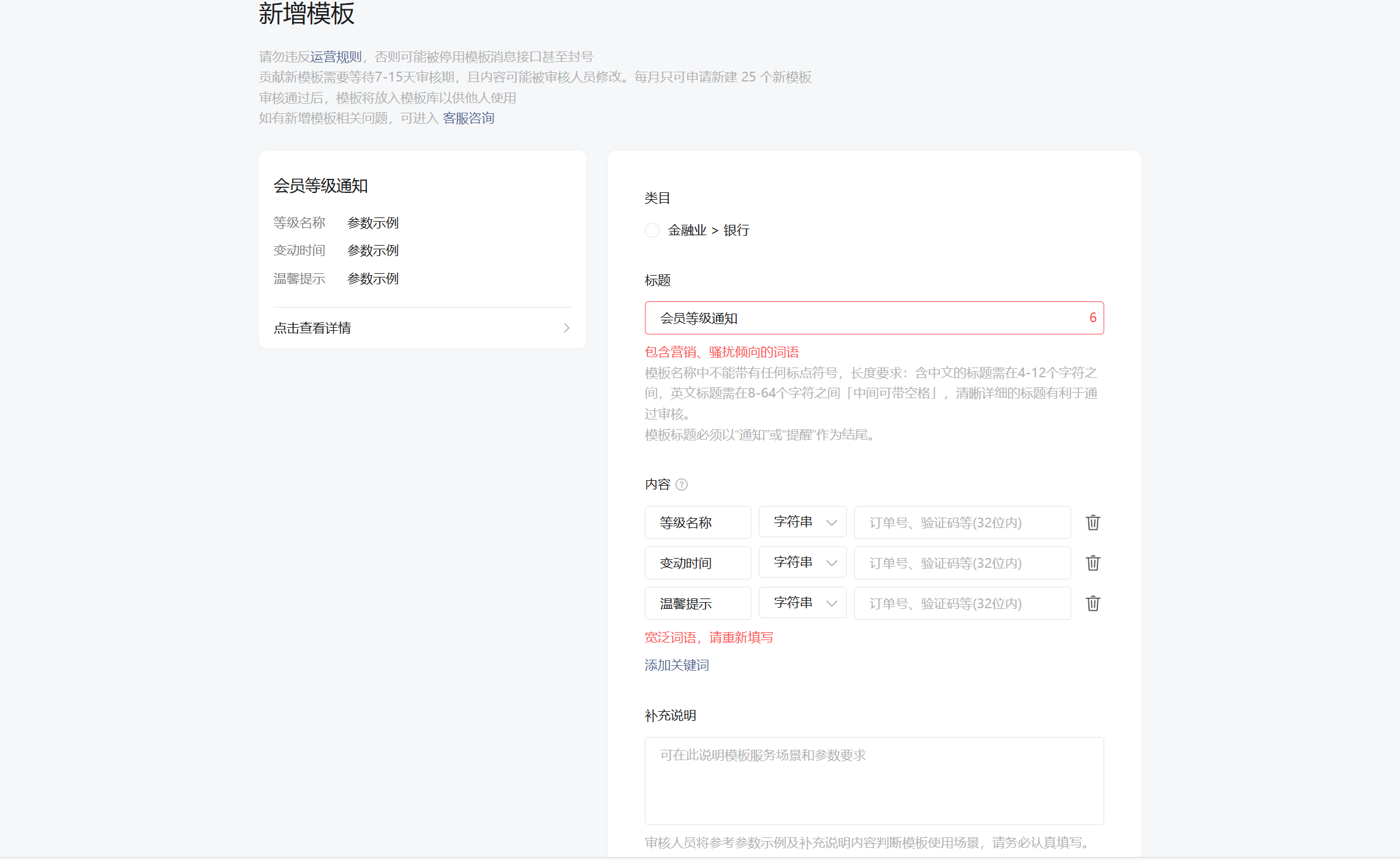
Task: Select the 金融业 > 银行 category radio
Action: [x=652, y=230]
